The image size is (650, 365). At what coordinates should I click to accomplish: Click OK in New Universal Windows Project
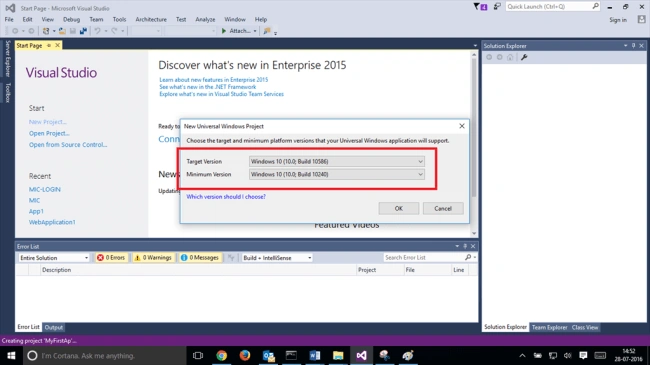pos(399,208)
